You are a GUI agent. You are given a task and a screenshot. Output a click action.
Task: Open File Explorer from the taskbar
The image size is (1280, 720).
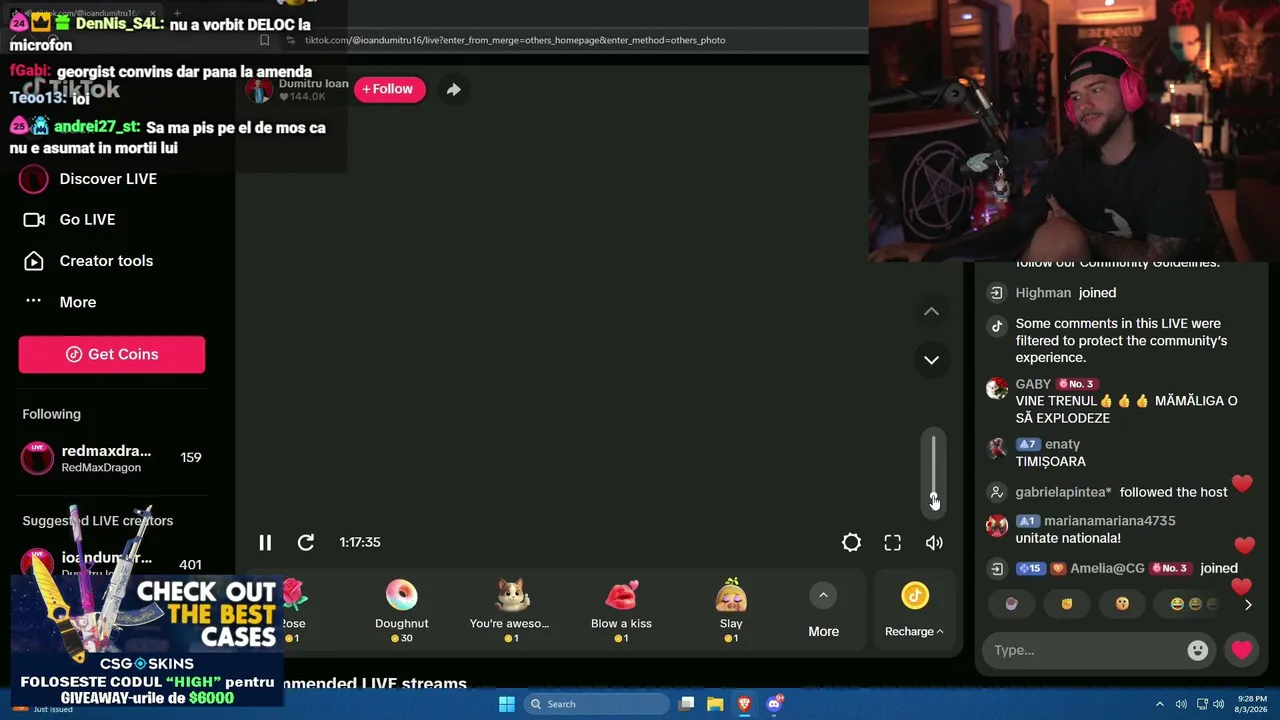[x=715, y=704]
